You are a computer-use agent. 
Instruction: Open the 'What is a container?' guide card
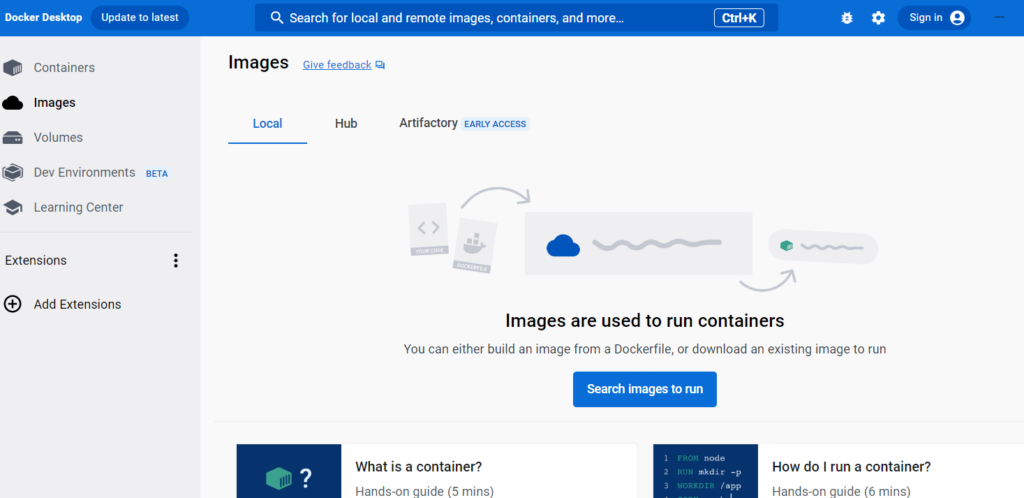[x=436, y=471]
